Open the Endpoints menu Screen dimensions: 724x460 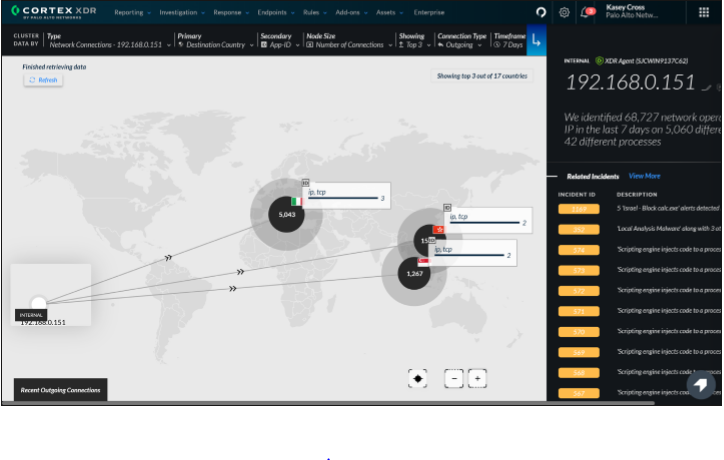tap(276, 12)
